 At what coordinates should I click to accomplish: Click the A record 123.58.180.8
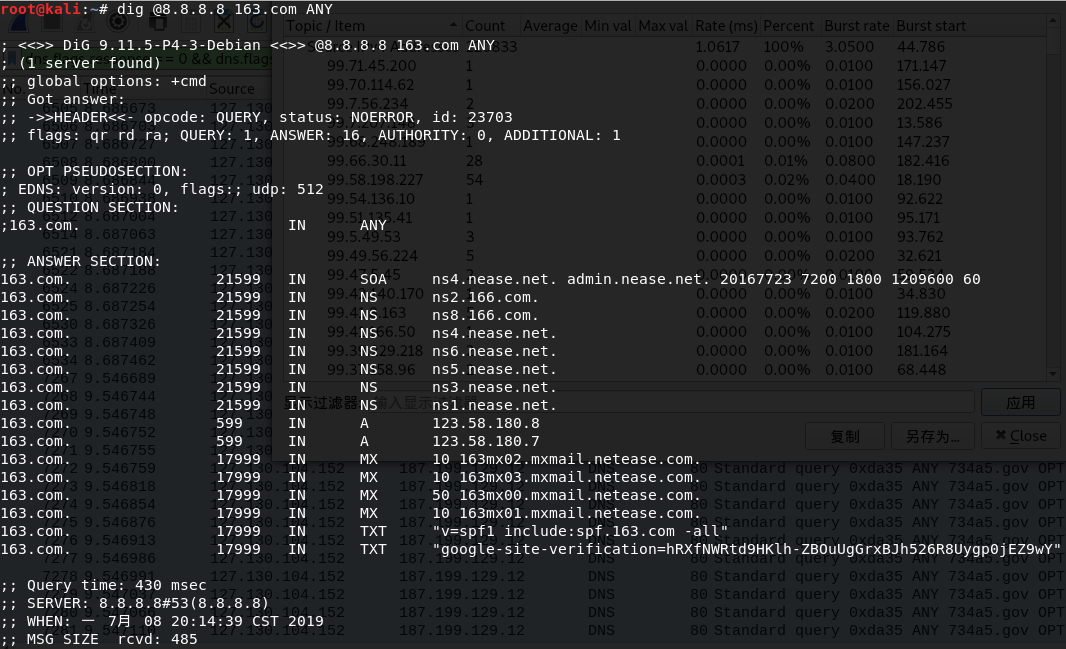(x=485, y=423)
